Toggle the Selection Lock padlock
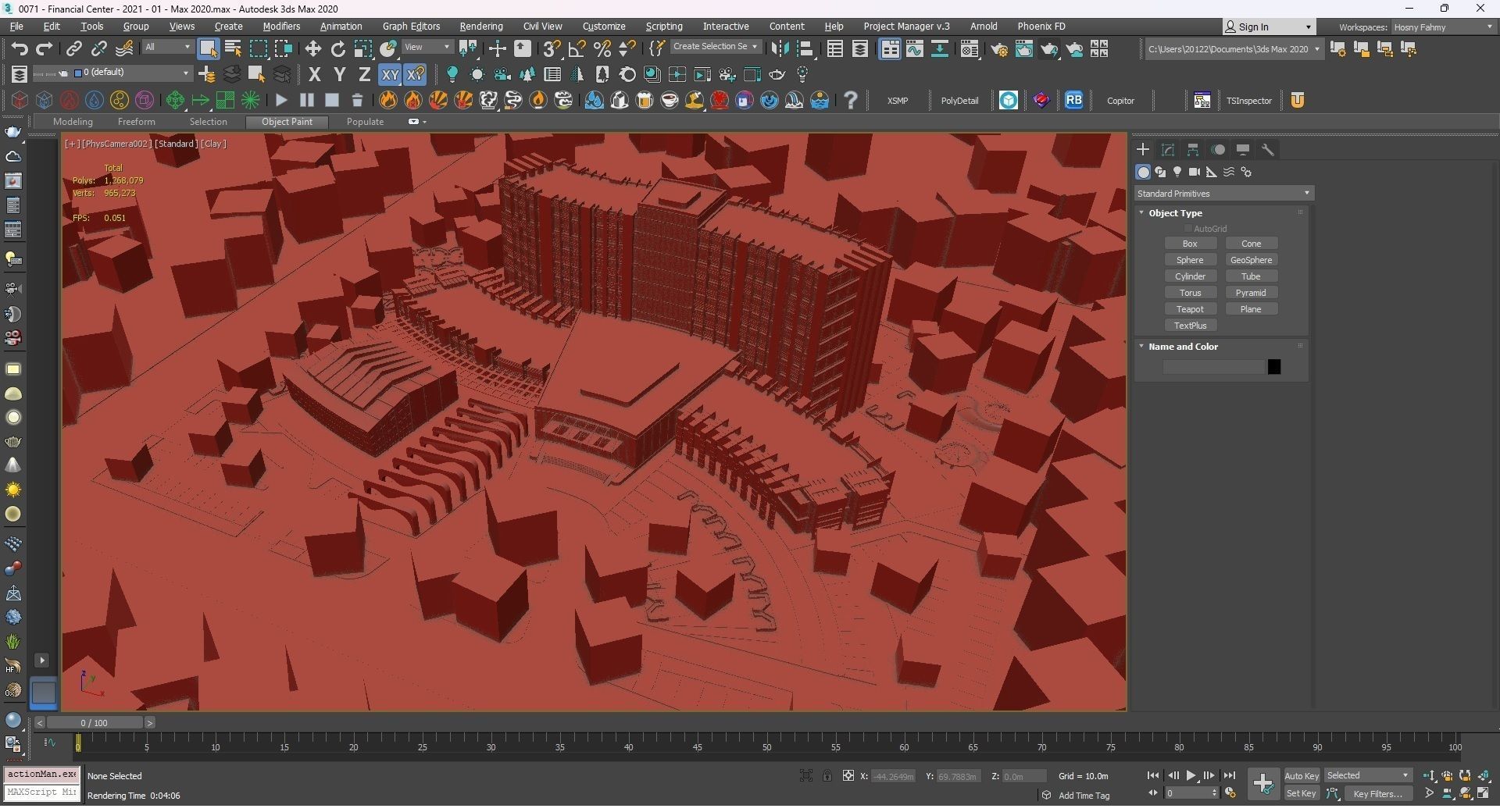This screenshot has height=812, width=1500. pos(827,775)
